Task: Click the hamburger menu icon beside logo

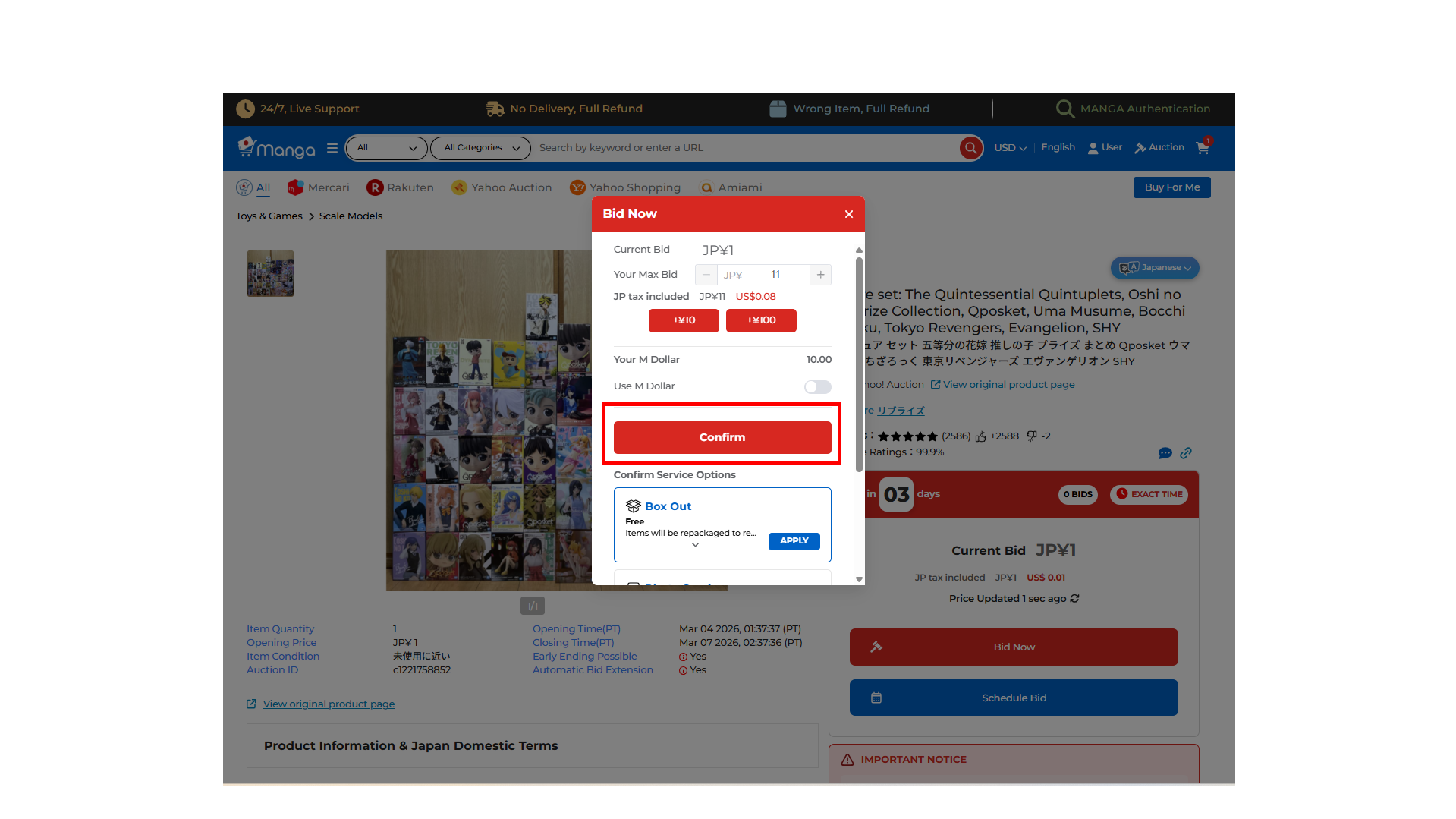Action: (x=332, y=148)
